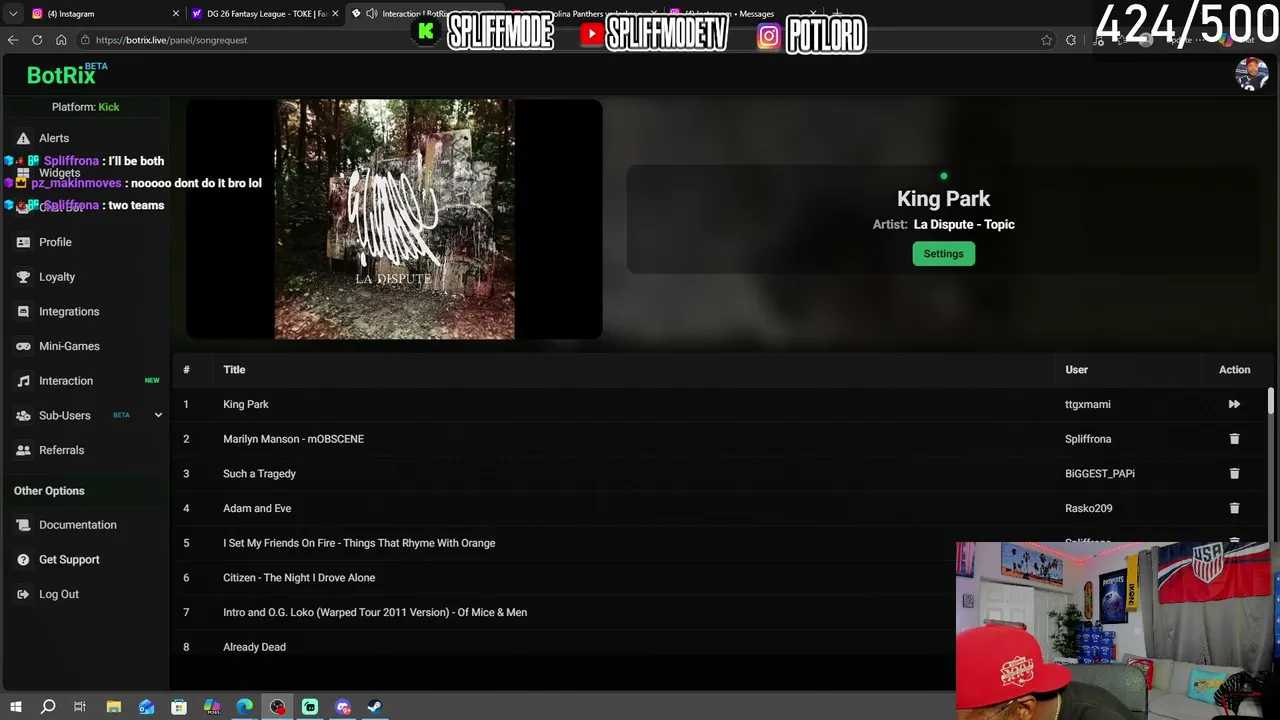1280x720 pixels.
Task: Click the Platform: Kick label
Action: tap(85, 107)
